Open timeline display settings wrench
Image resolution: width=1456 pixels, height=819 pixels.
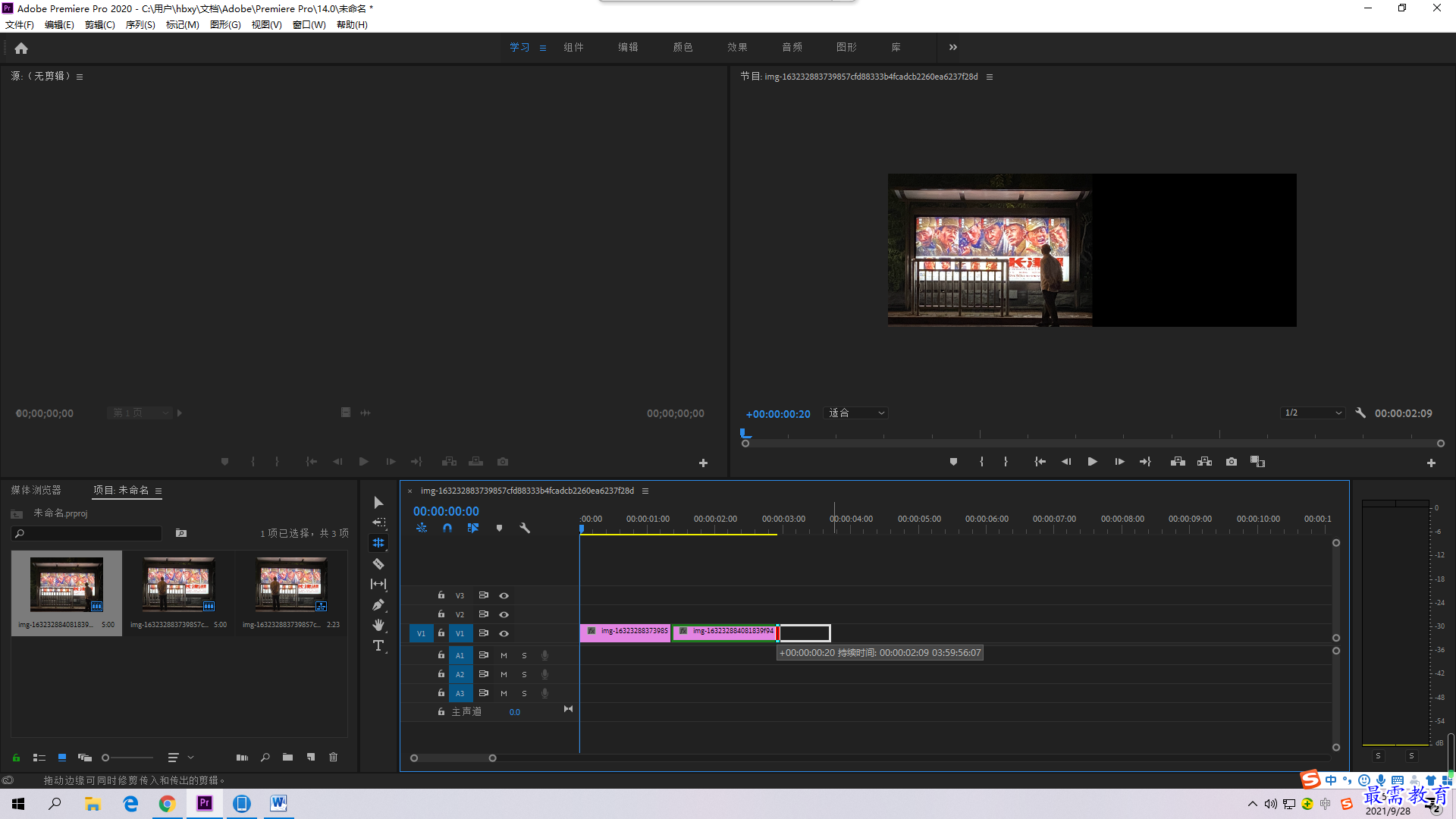(525, 528)
